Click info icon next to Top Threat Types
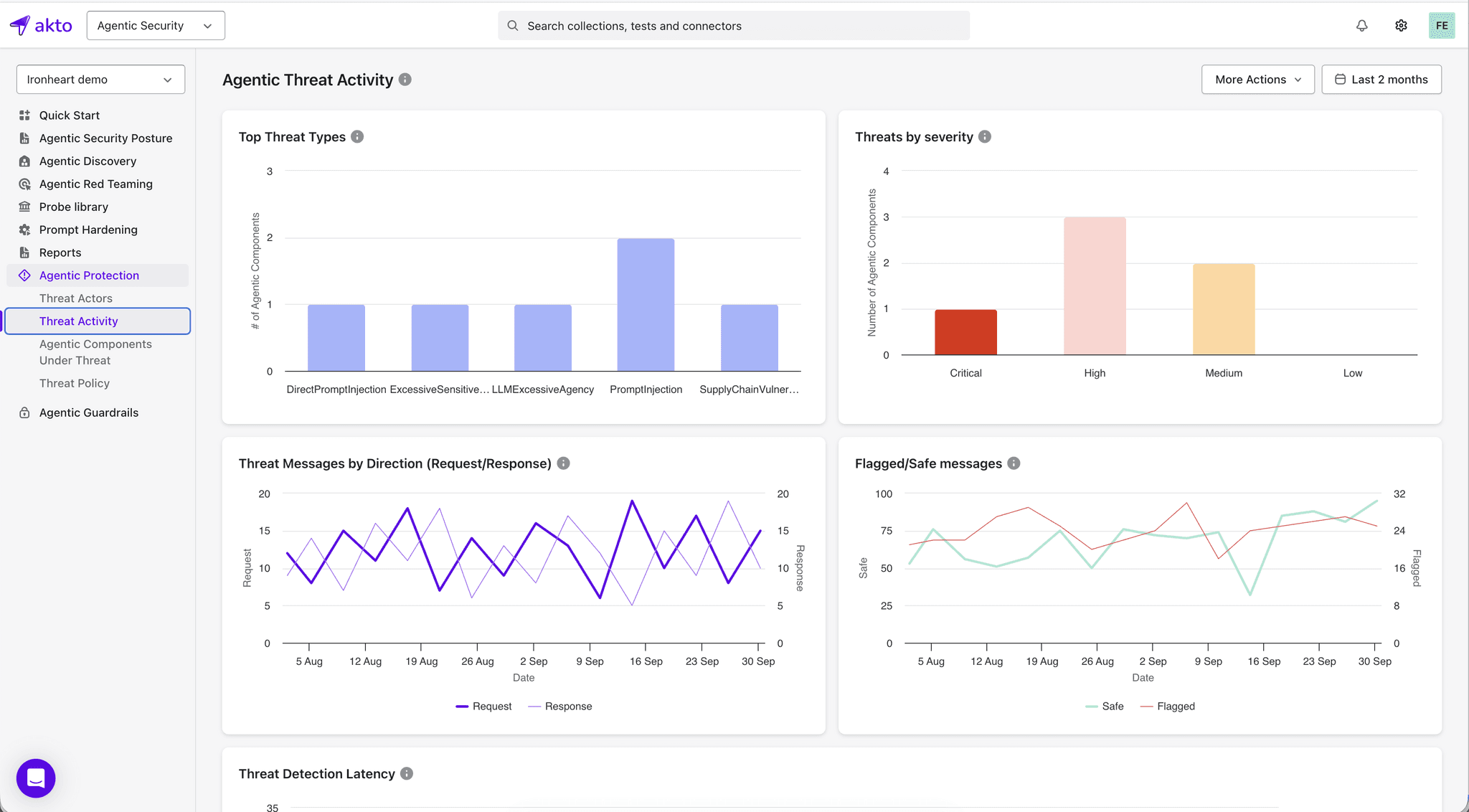Image resolution: width=1469 pixels, height=812 pixels. point(357,136)
